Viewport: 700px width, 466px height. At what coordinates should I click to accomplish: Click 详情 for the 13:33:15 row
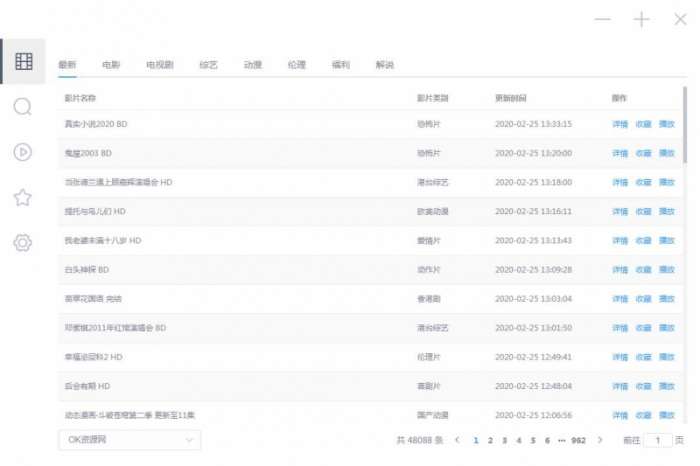(620, 124)
